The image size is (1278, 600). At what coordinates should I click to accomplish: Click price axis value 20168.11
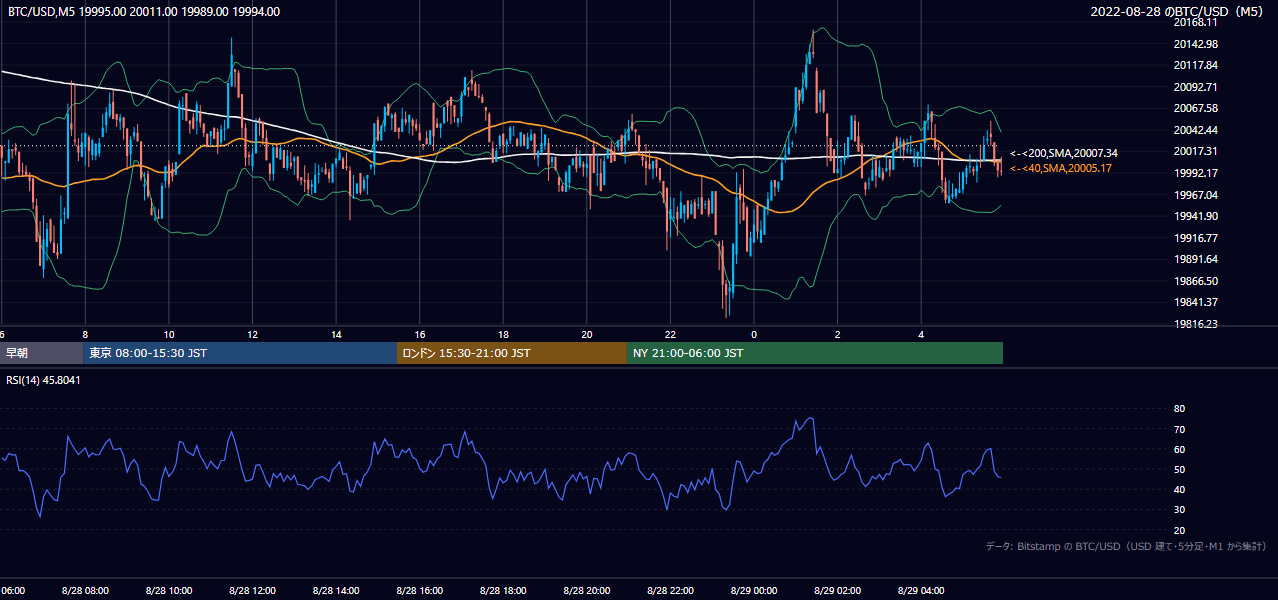tap(1196, 22)
